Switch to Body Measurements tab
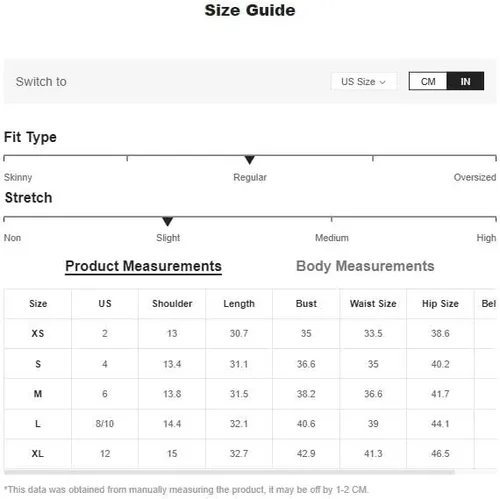 tap(365, 266)
